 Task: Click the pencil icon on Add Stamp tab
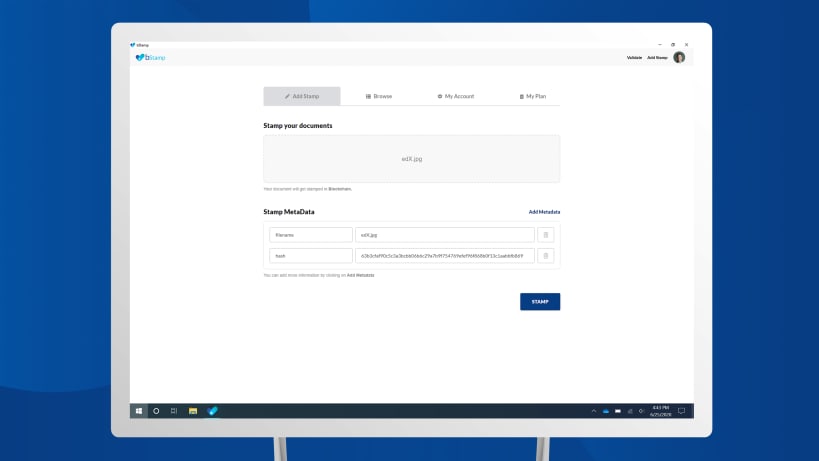pos(287,96)
